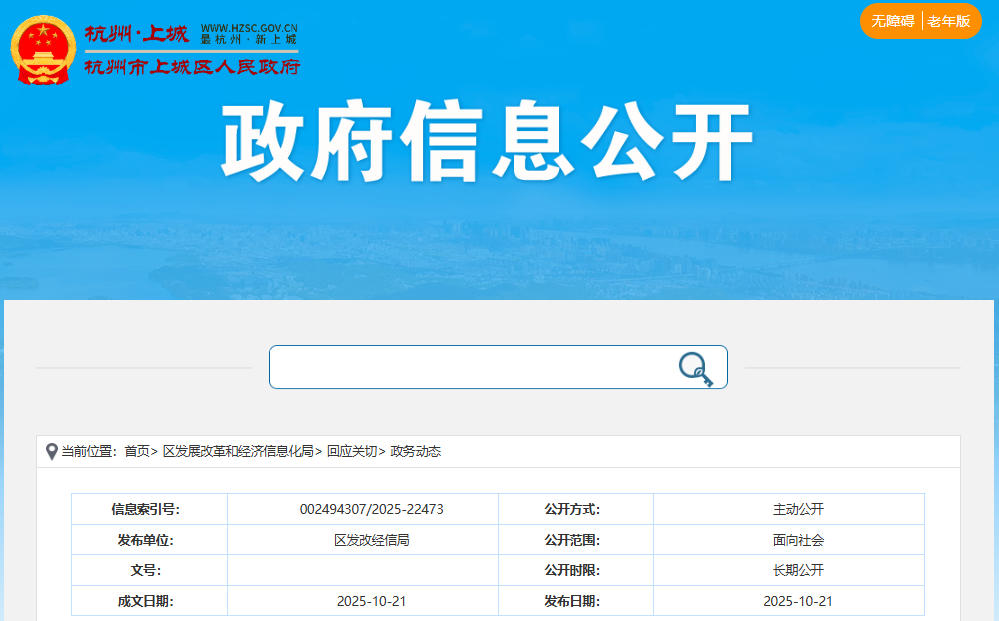This screenshot has width=999, height=621.
Task: Enable 无障碍 accessibility mode
Action: [892, 21]
